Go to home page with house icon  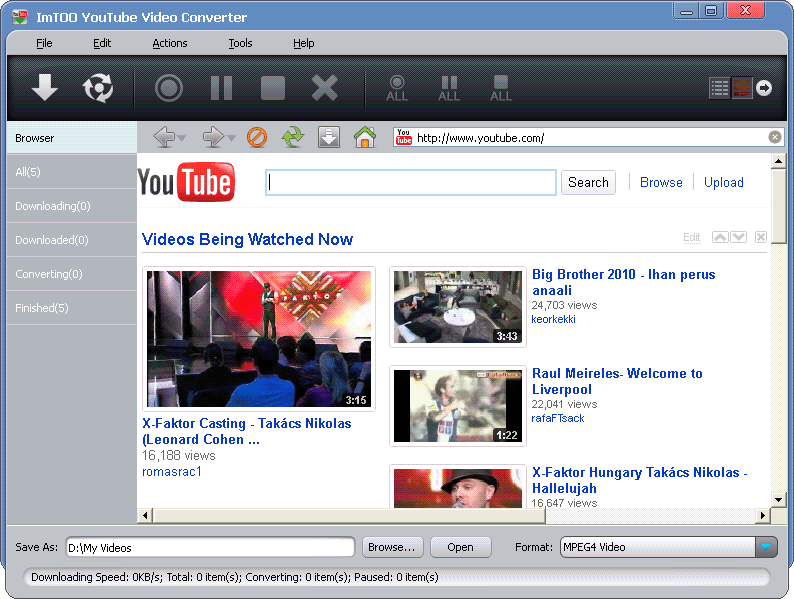click(365, 137)
